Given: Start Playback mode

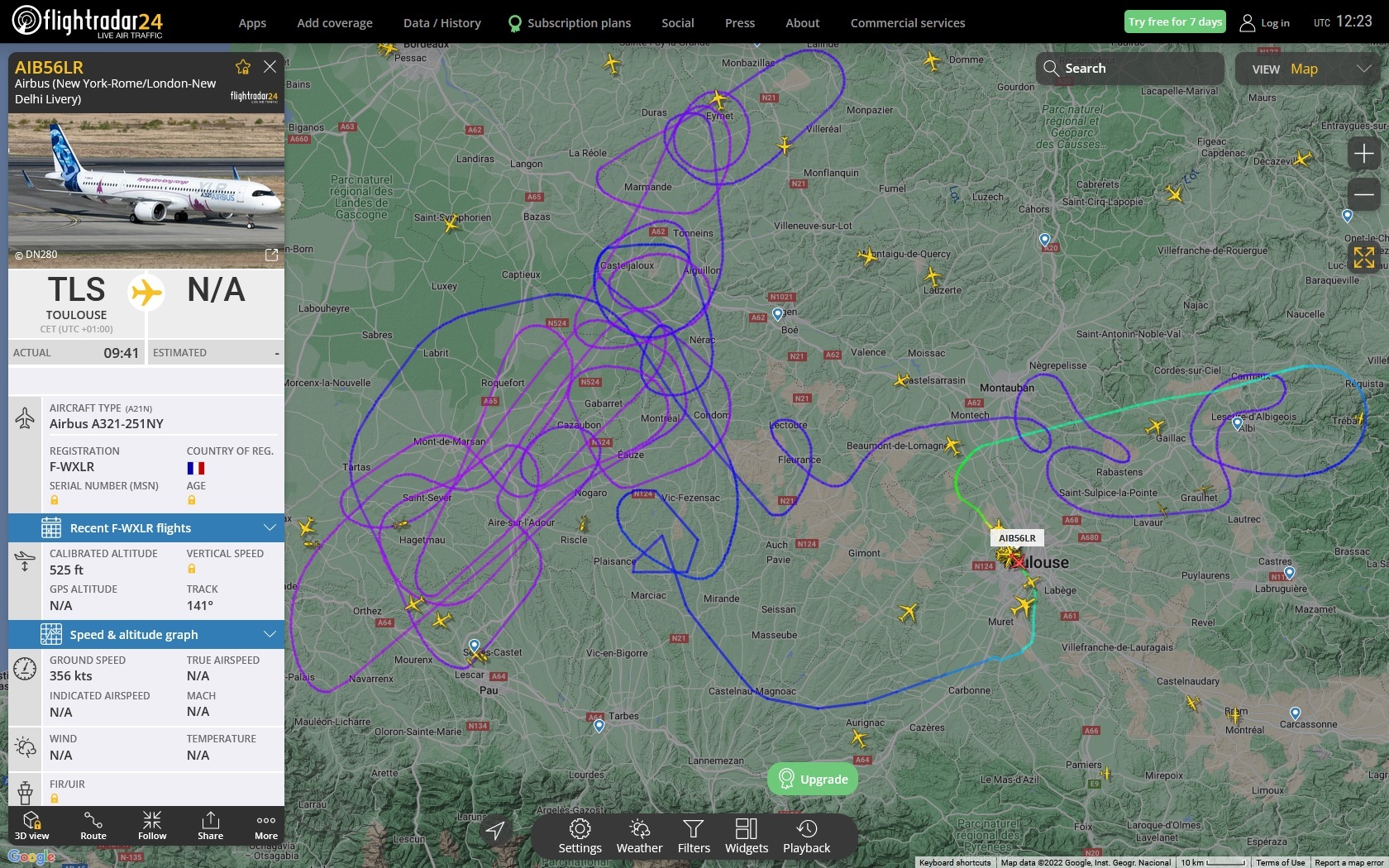Looking at the screenshot, I should tap(806, 836).
